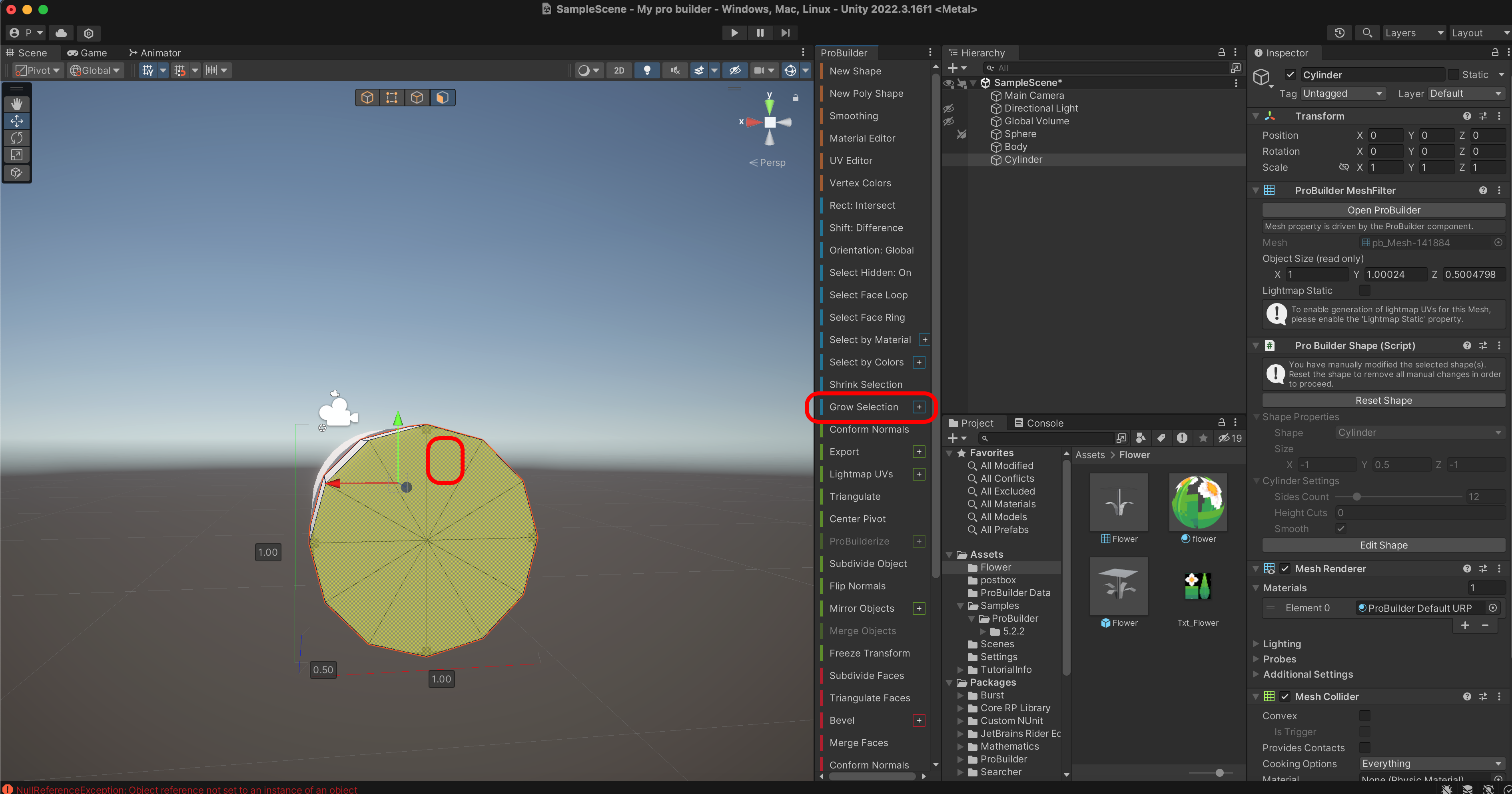Screen dimensions: 1512x794
Task: Open the Undo History icon
Action: coord(1339,33)
